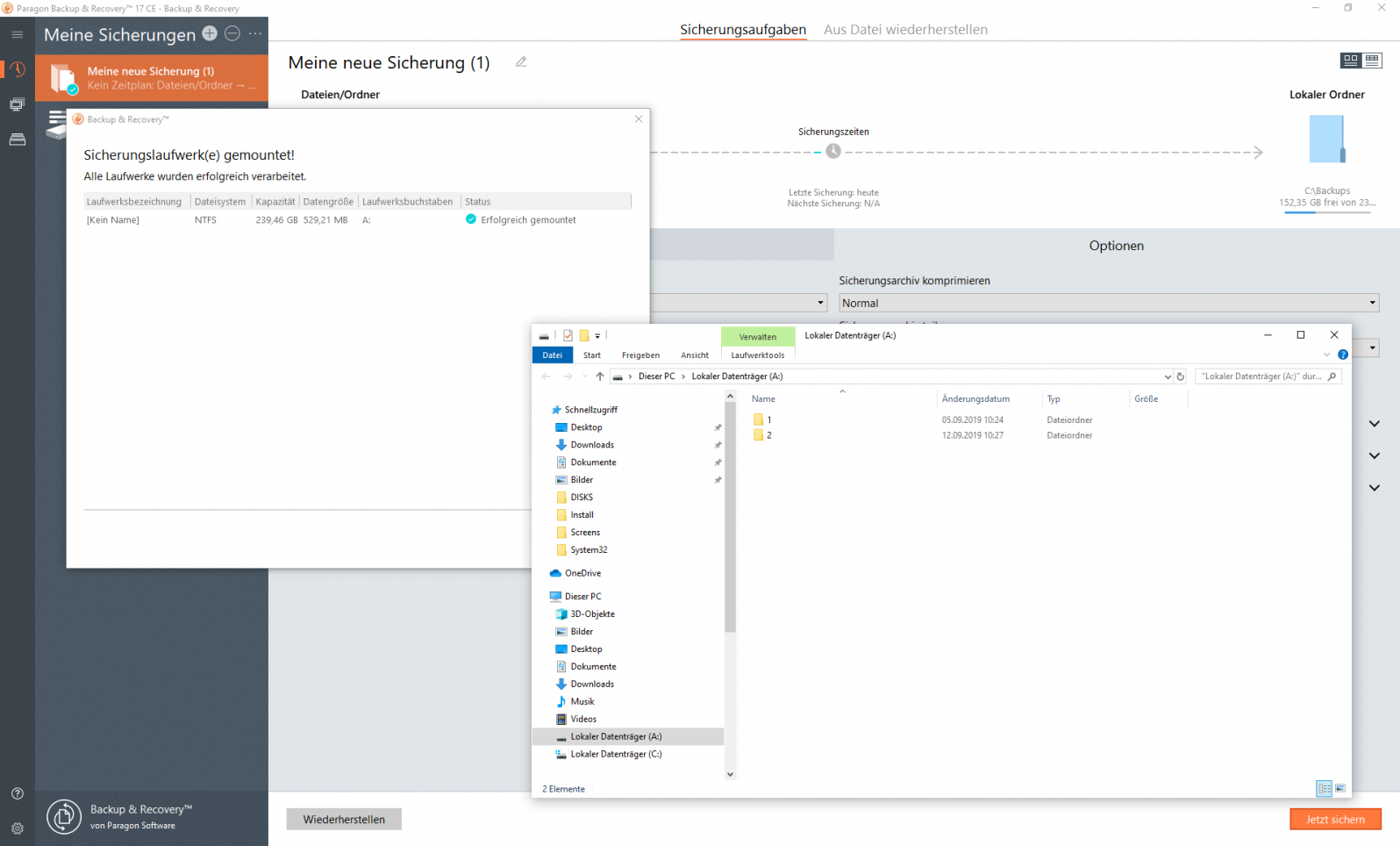Rename the backup with the pencil icon

point(521,62)
